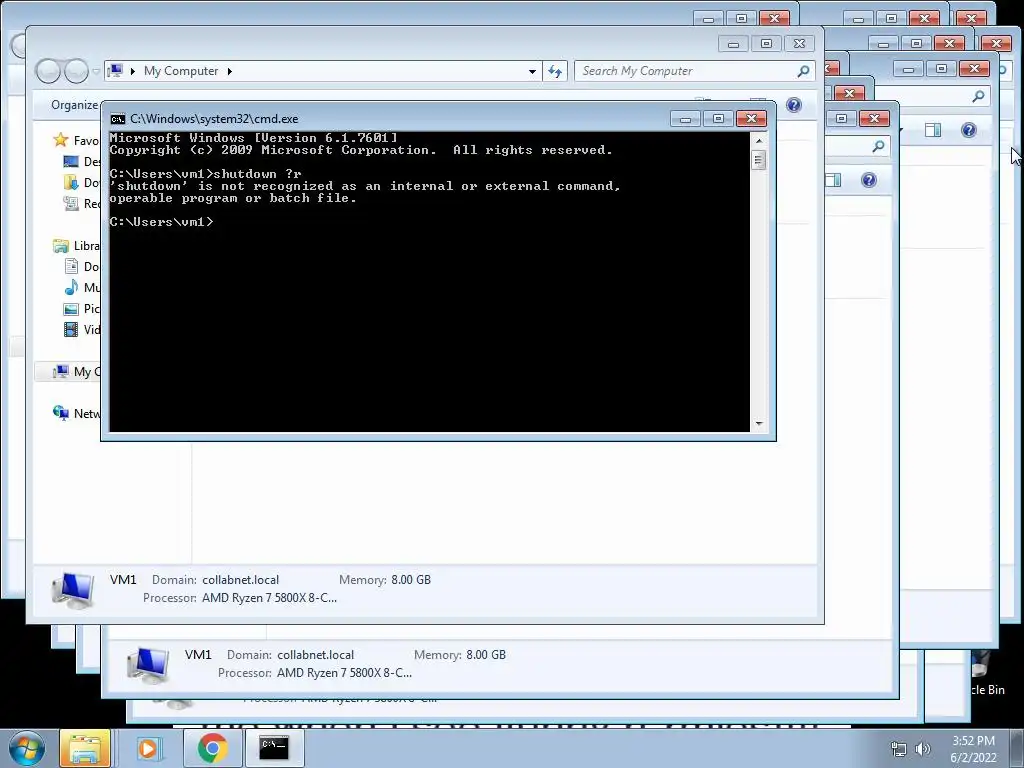Open recent pages dropdown beside Forward button
The image size is (1024, 768).
click(96, 71)
